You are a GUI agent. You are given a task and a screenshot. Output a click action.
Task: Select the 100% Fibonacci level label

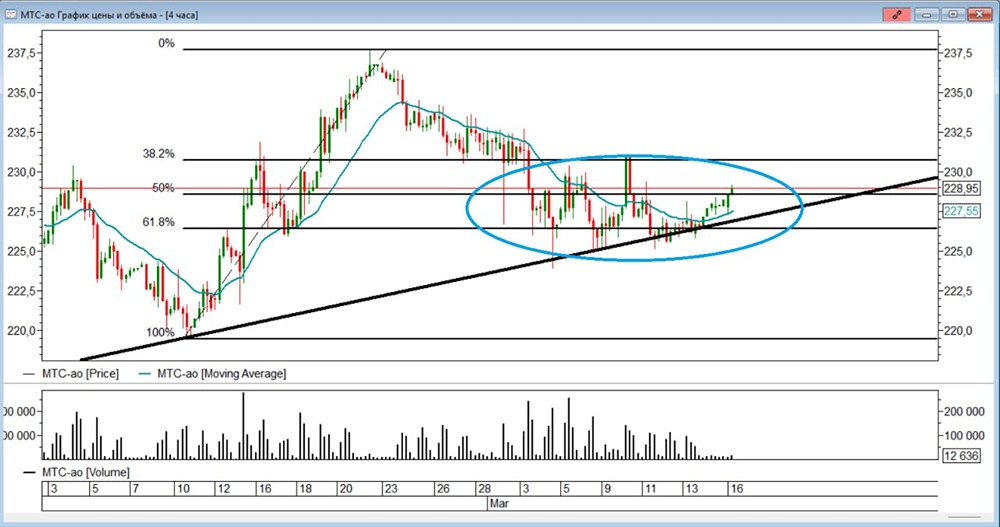(160, 332)
